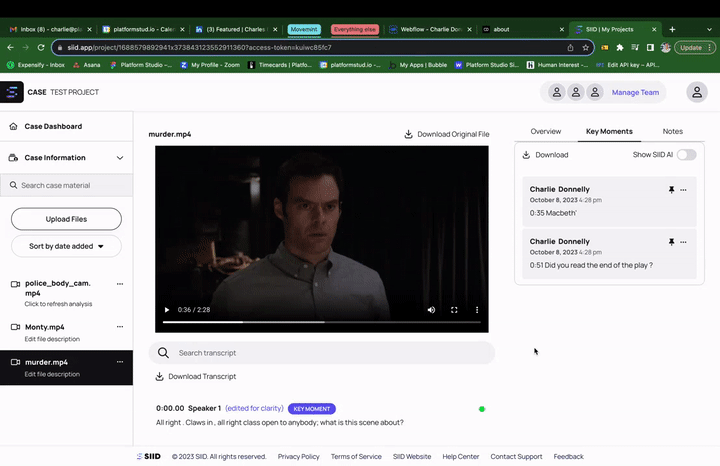This screenshot has width=720, height=466.
Task: Click Edit file description under murder.mp4
Action: 52,374
